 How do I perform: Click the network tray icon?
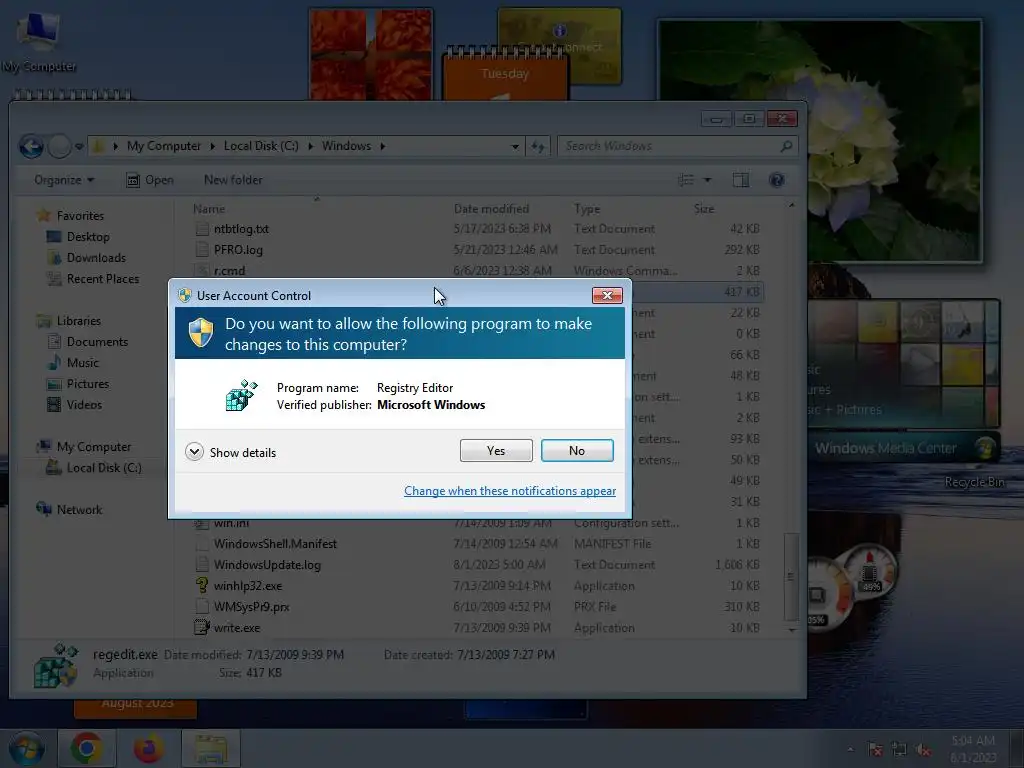pos(899,749)
